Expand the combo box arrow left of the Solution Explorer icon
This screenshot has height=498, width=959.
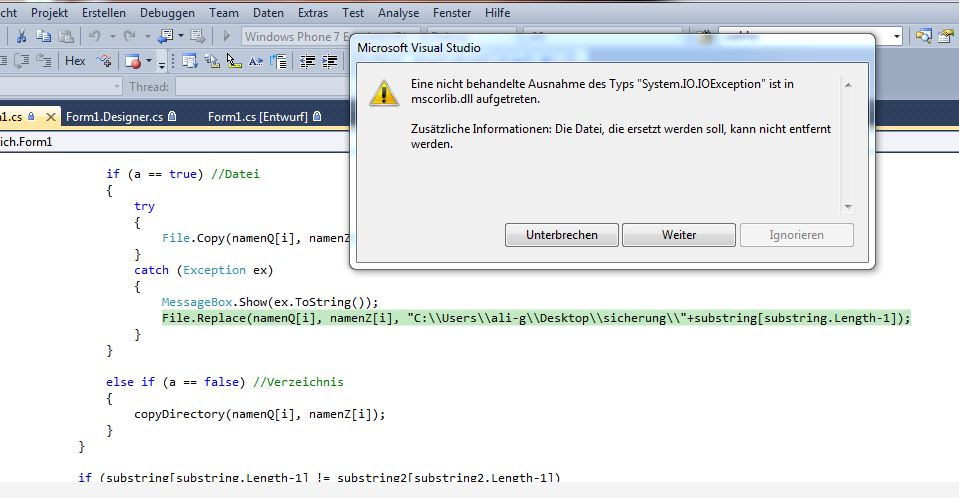tap(897, 37)
